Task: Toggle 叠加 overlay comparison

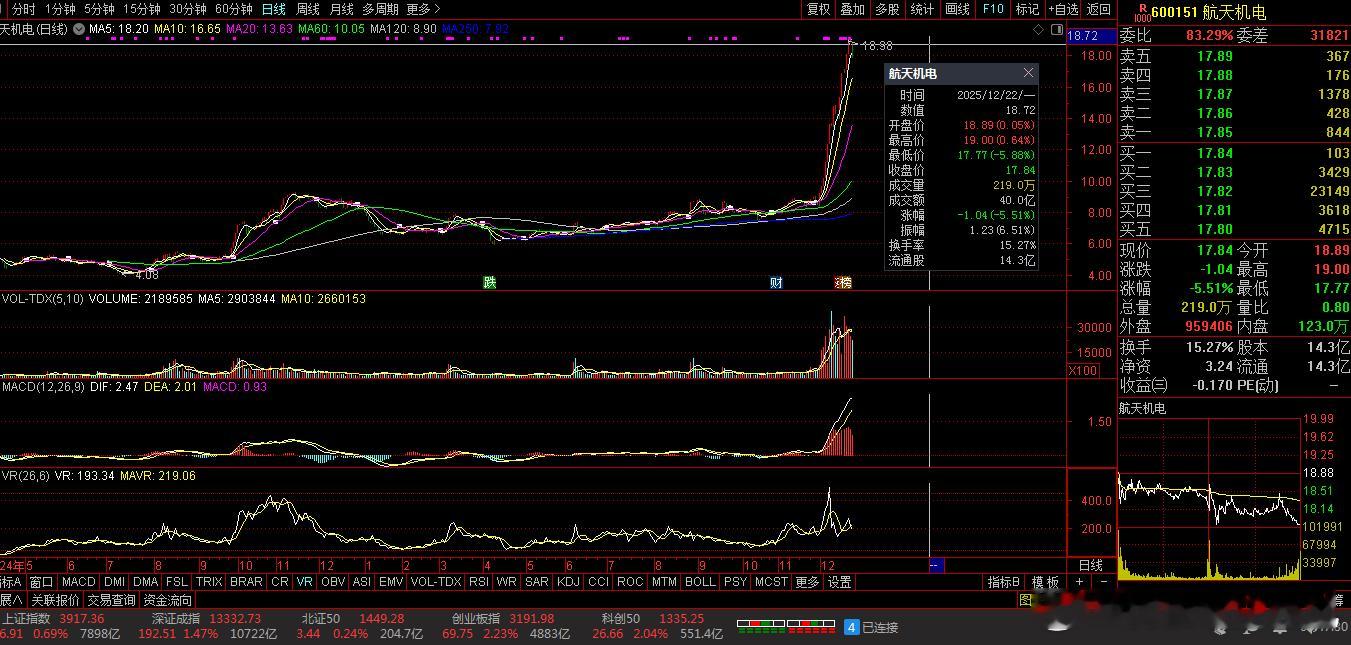Action: pos(852,9)
